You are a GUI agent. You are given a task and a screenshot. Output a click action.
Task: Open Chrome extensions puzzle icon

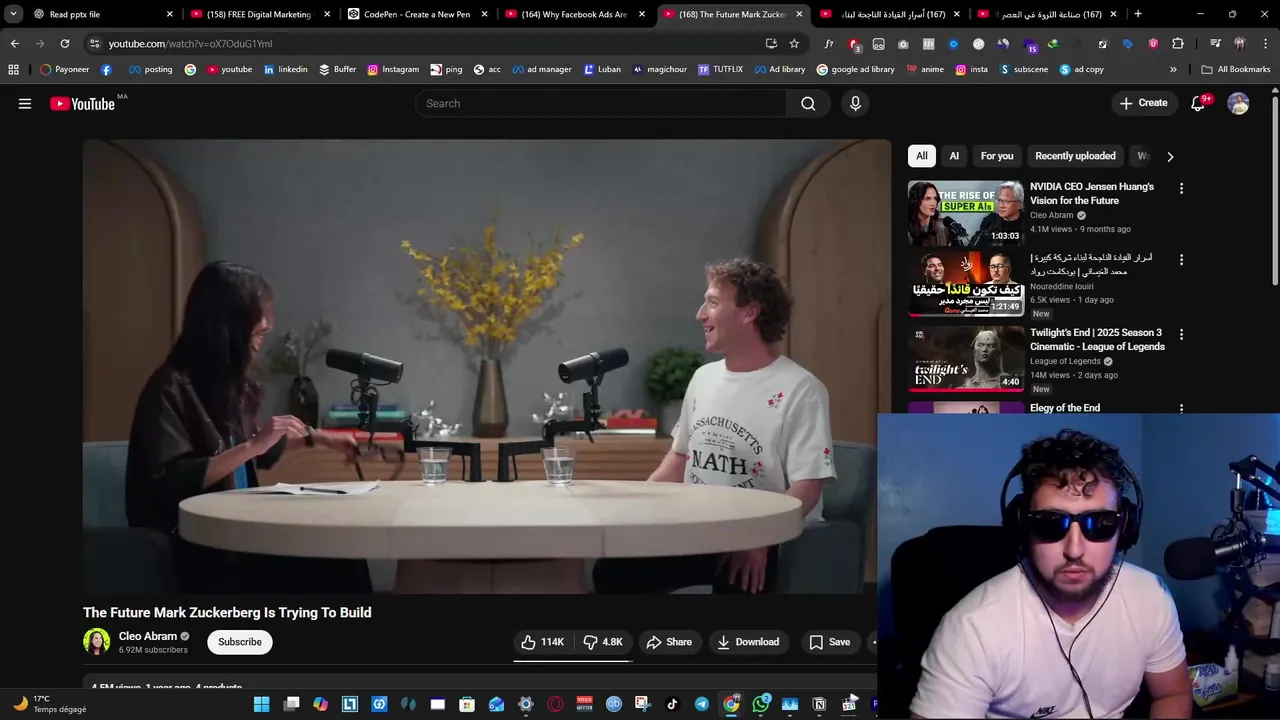[1178, 44]
